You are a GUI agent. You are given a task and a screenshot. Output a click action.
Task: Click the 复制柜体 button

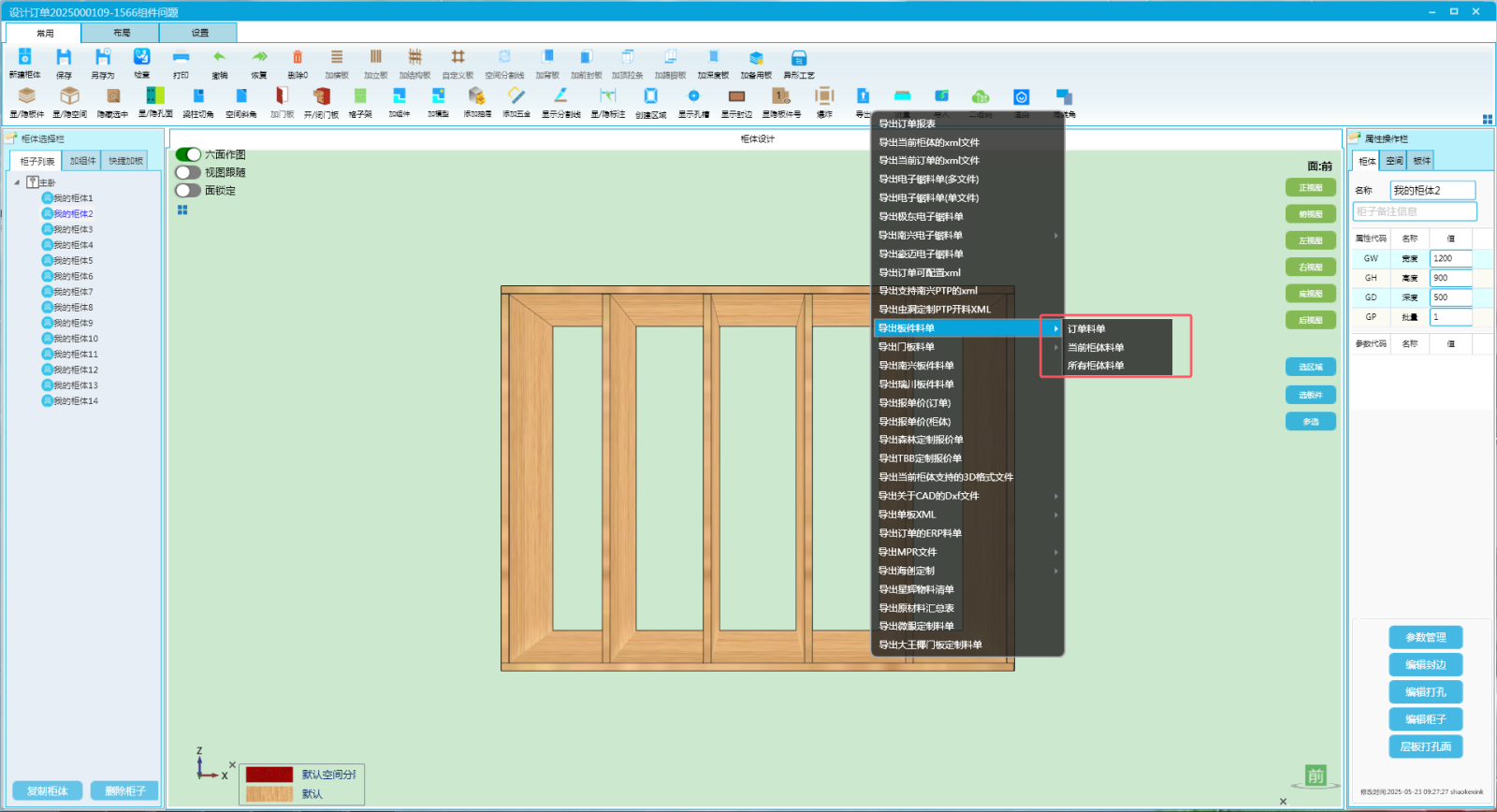tap(48, 790)
